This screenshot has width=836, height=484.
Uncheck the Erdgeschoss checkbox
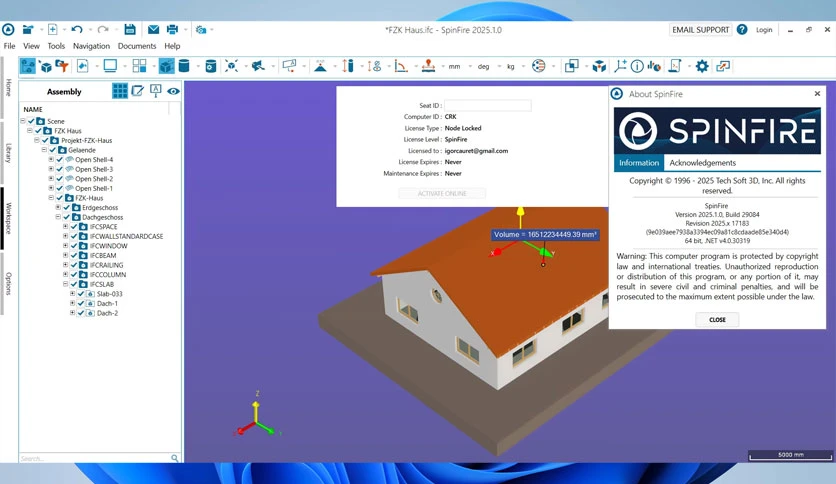67,207
